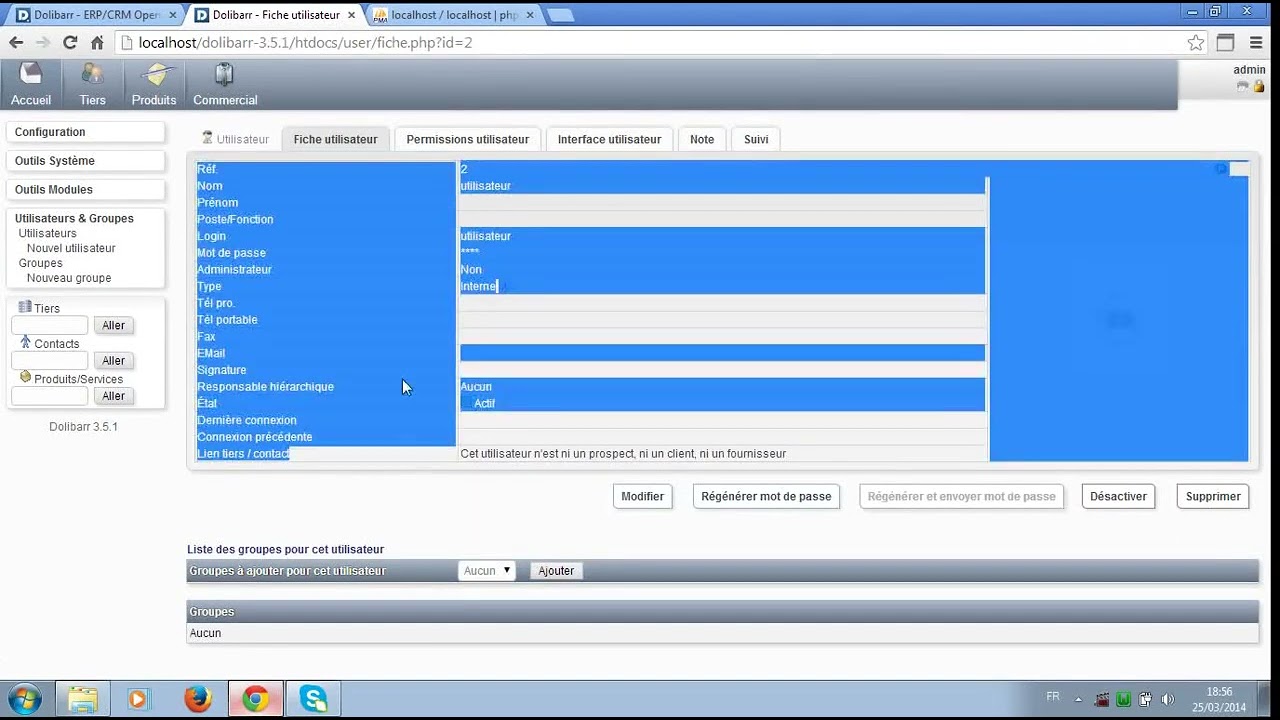Click the 'Responsable hiérarchique' field label
This screenshot has height=720, width=1280.
click(x=266, y=387)
